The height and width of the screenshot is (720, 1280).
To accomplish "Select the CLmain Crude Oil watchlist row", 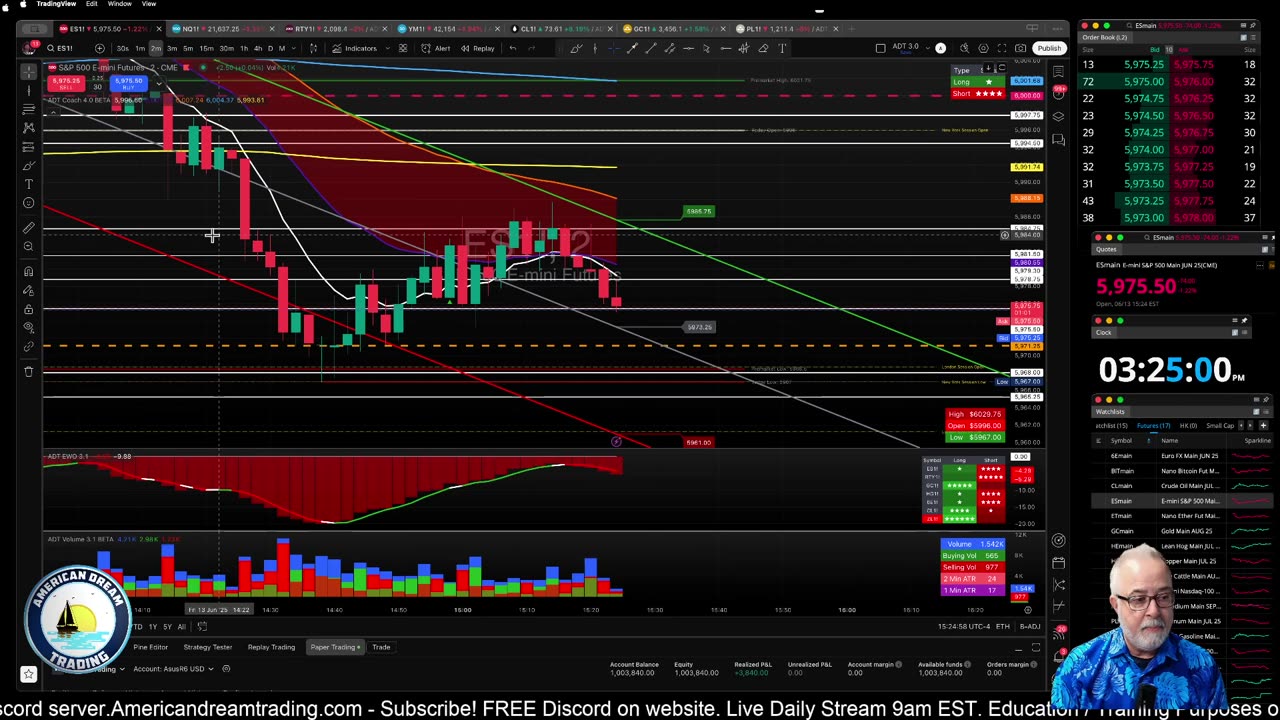I will click(1180, 486).
